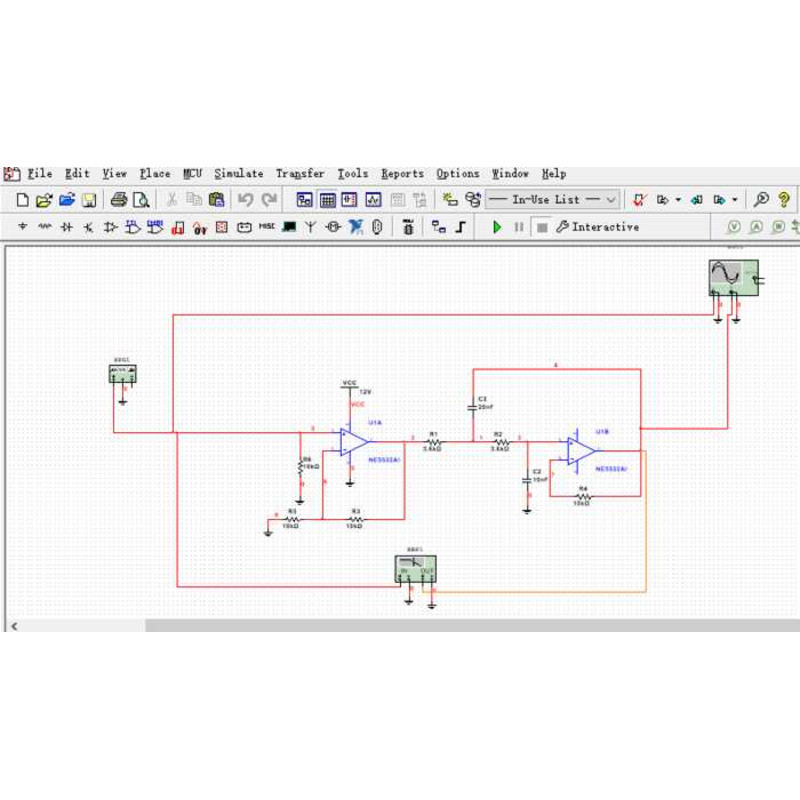Viewport: 800px width, 800px height.
Task: Open Interactive analysis settings
Action: click(x=597, y=227)
